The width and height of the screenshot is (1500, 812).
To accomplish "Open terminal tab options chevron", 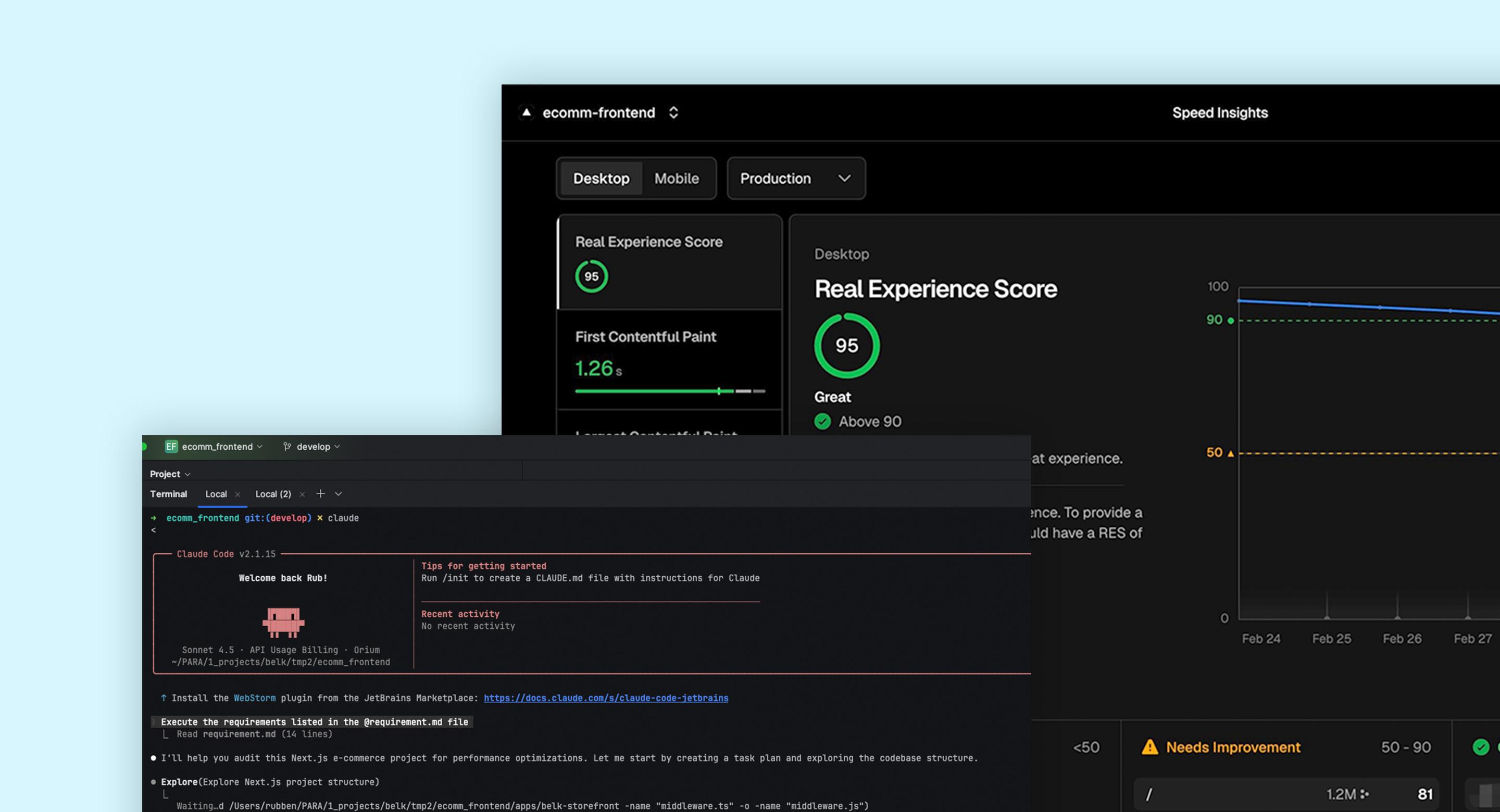I will pos(339,493).
